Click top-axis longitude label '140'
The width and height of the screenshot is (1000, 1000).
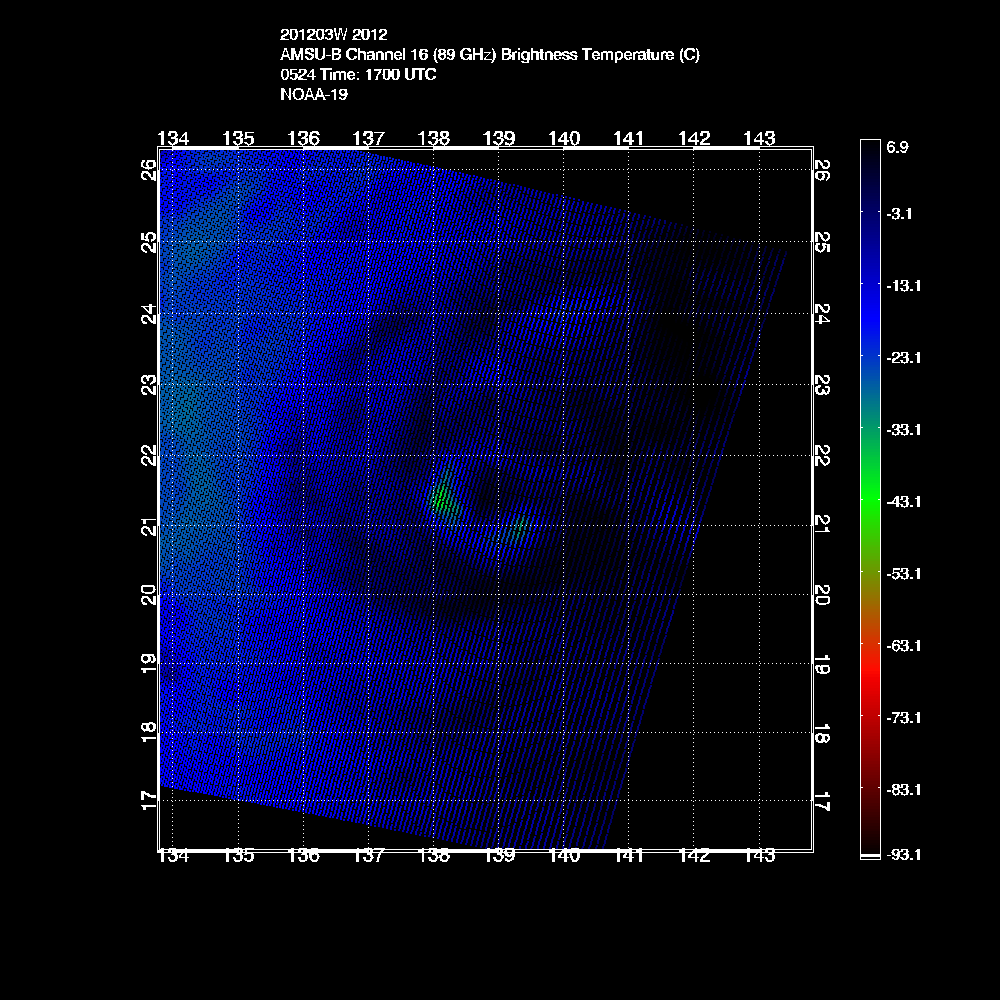[x=564, y=138]
